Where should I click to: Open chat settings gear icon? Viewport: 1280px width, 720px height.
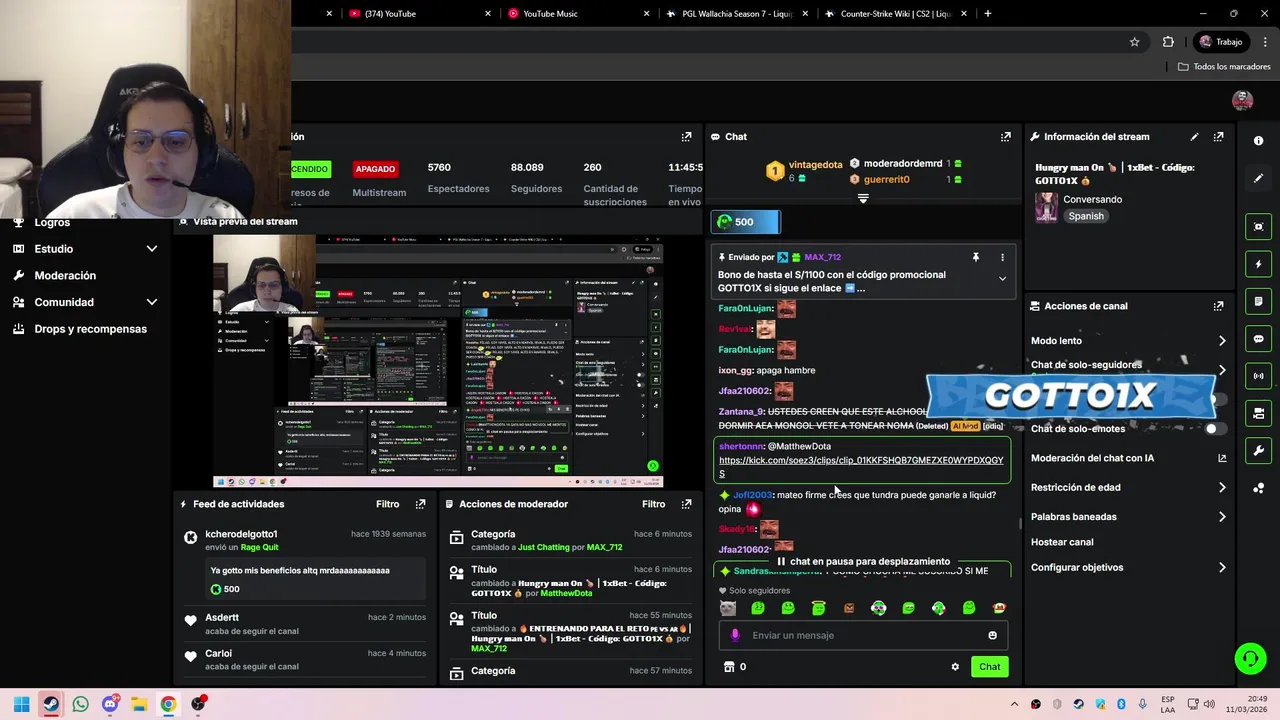click(955, 667)
